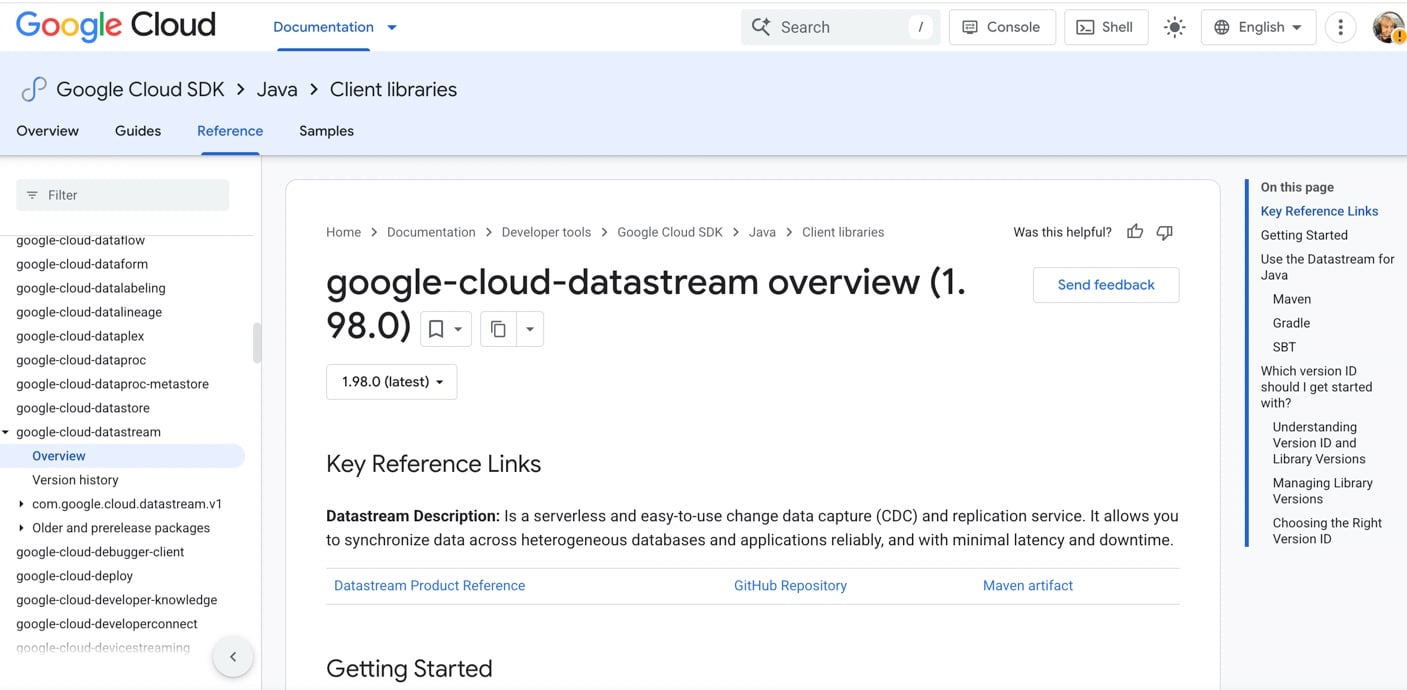This screenshot has width=1407, height=690.
Task: Switch to the Overview tab
Action: [x=47, y=131]
